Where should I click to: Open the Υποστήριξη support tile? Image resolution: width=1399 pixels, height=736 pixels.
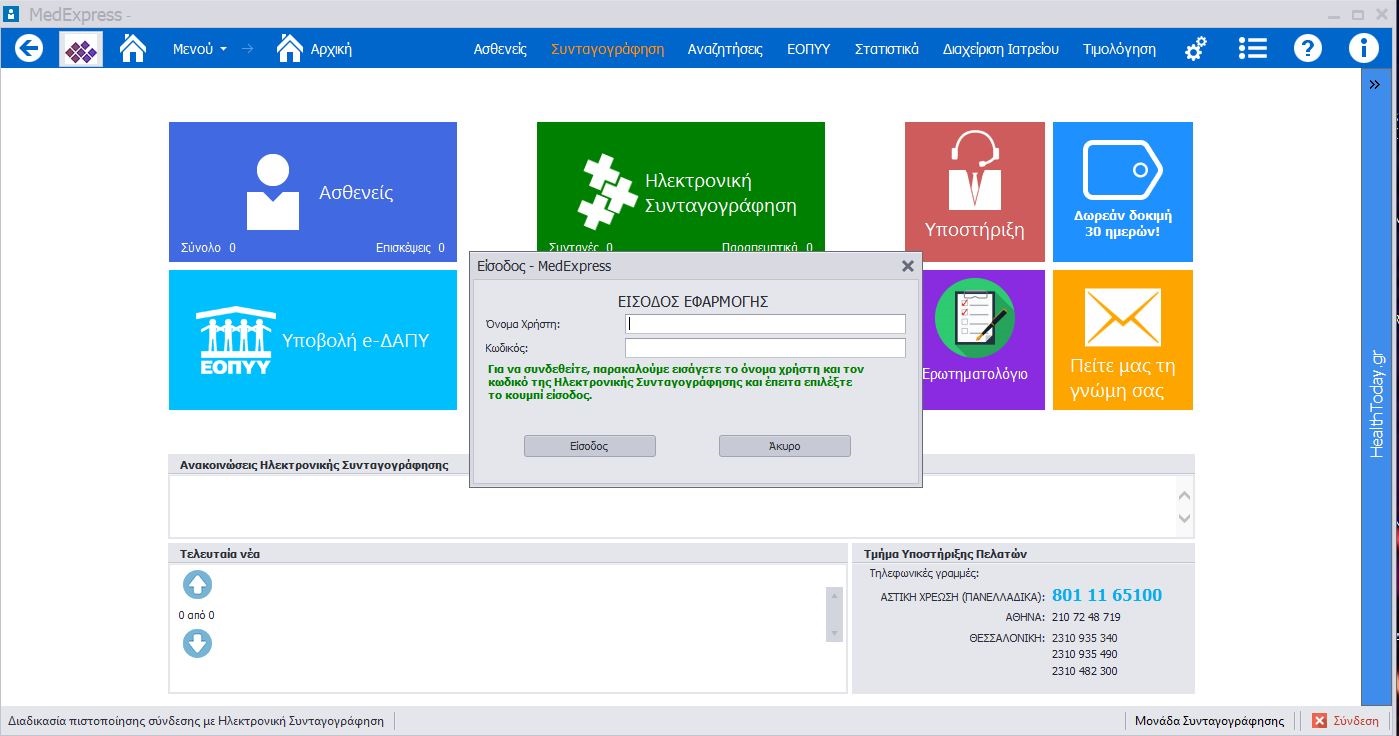pyautogui.click(x=975, y=192)
